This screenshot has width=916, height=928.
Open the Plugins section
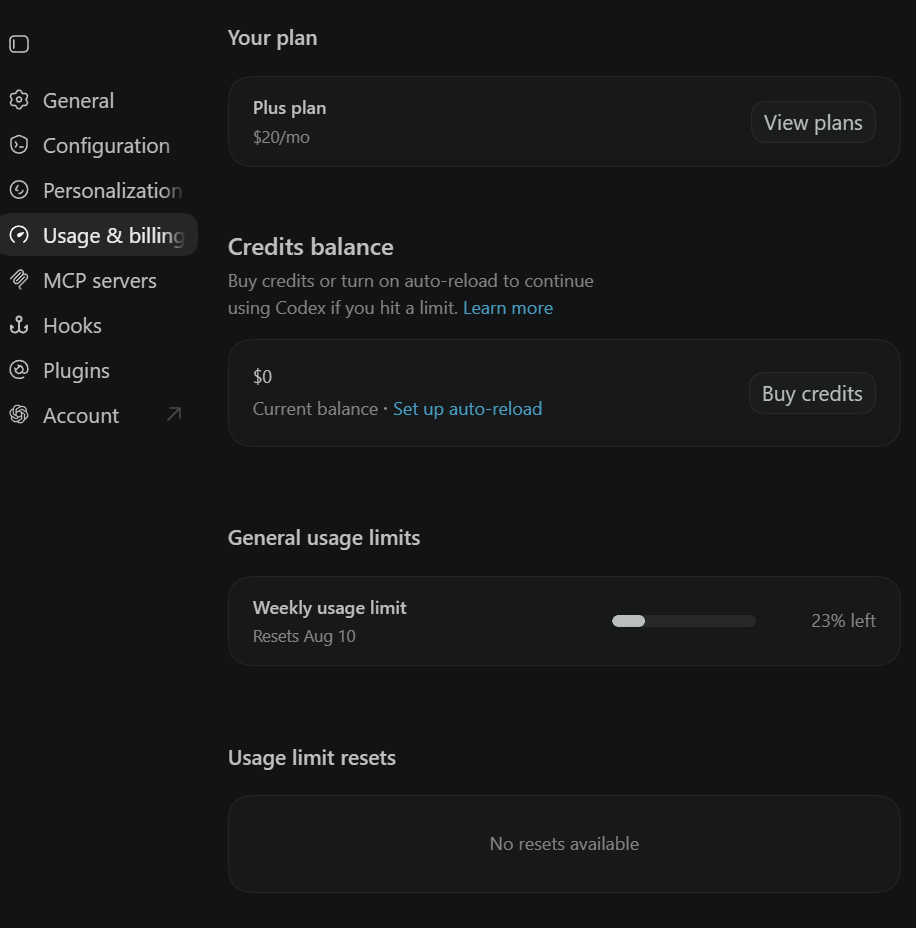[x=98, y=370]
